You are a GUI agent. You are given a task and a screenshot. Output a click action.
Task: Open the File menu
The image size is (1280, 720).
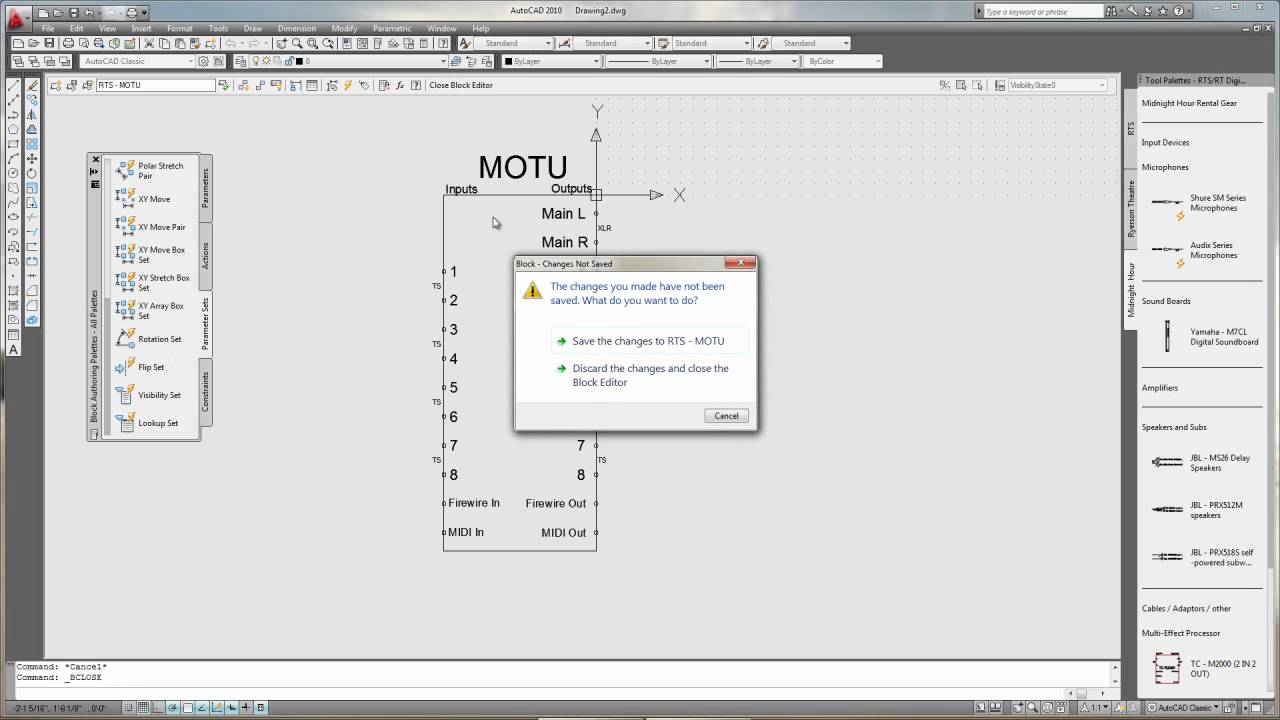pyautogui.click(x=47, y=29)
